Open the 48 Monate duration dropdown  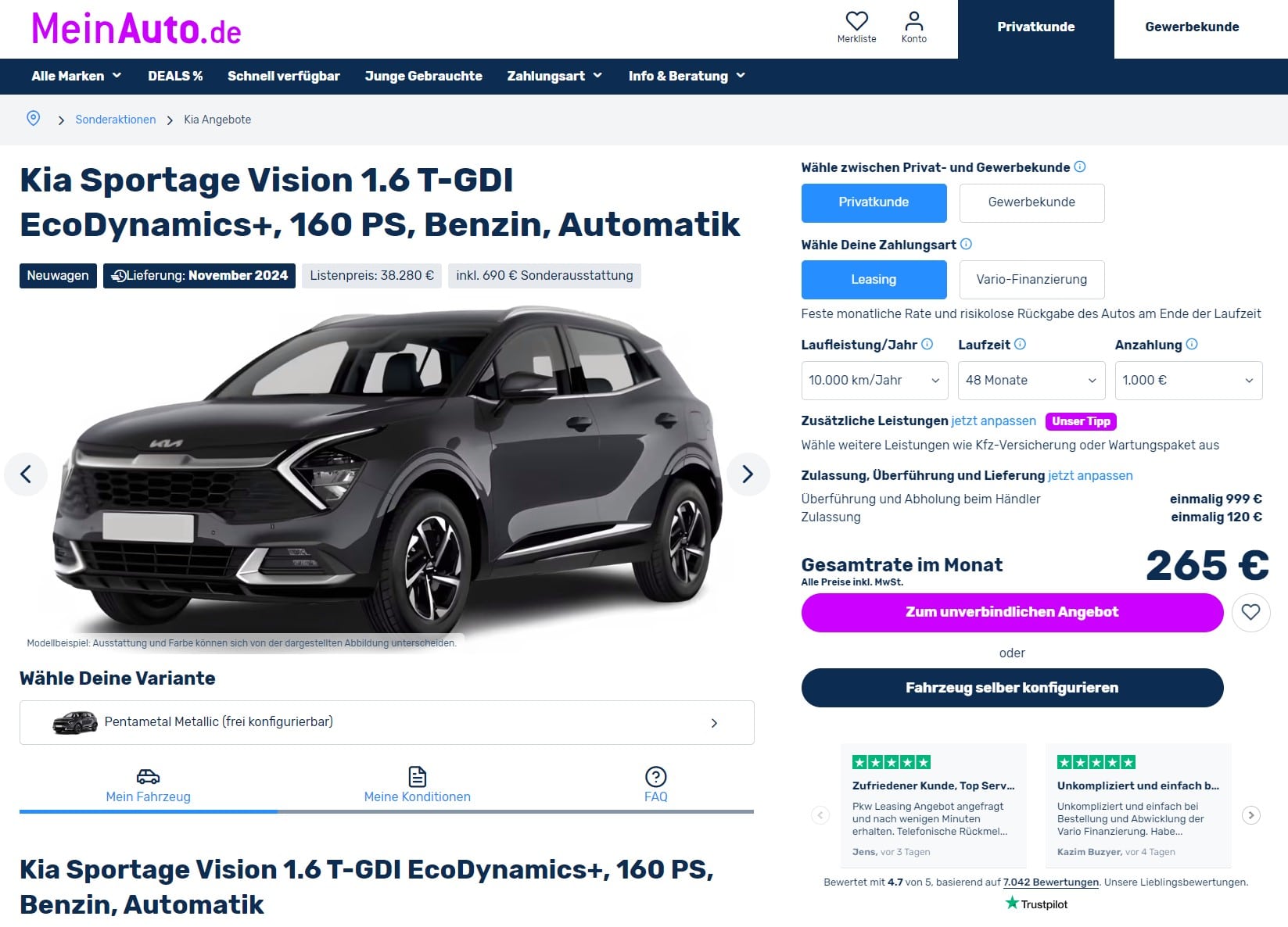(1031, 381)
